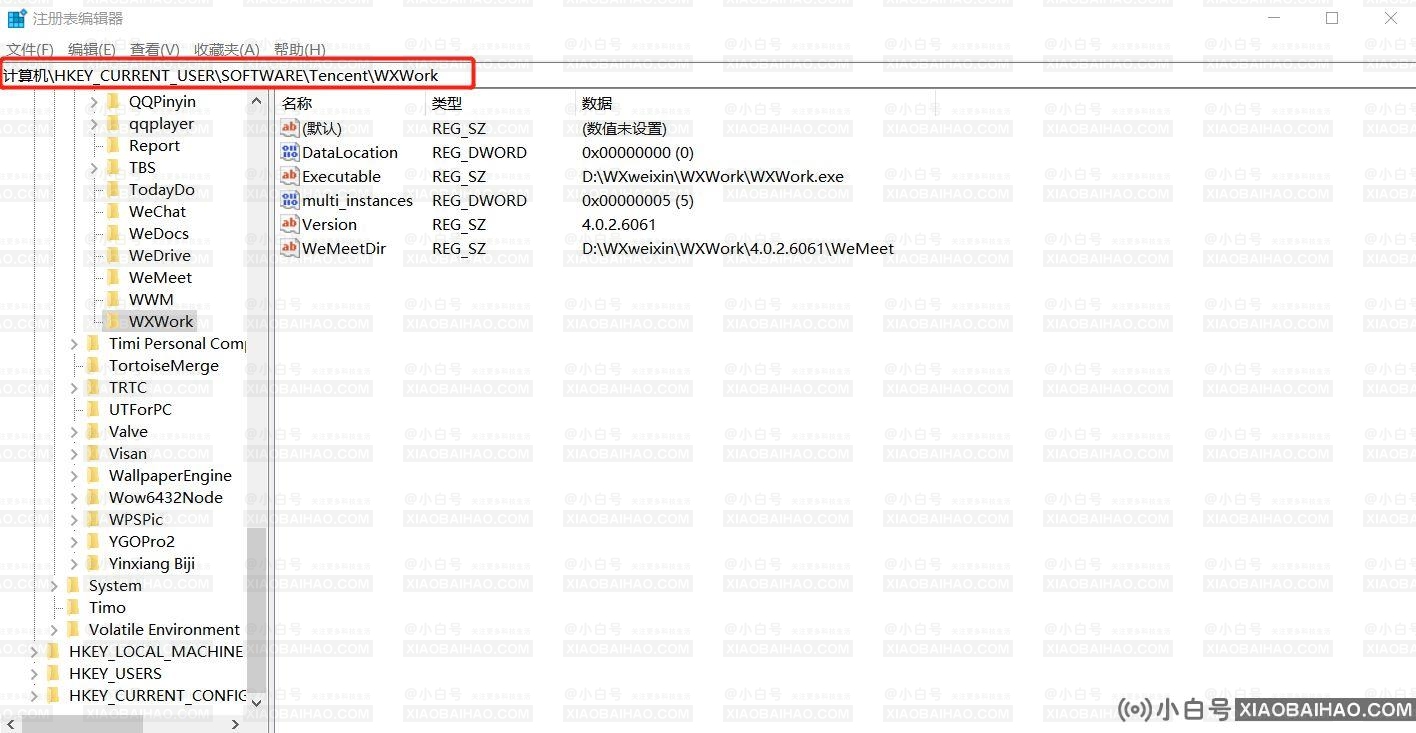Select the Report folder icon

tap(113, 145)
